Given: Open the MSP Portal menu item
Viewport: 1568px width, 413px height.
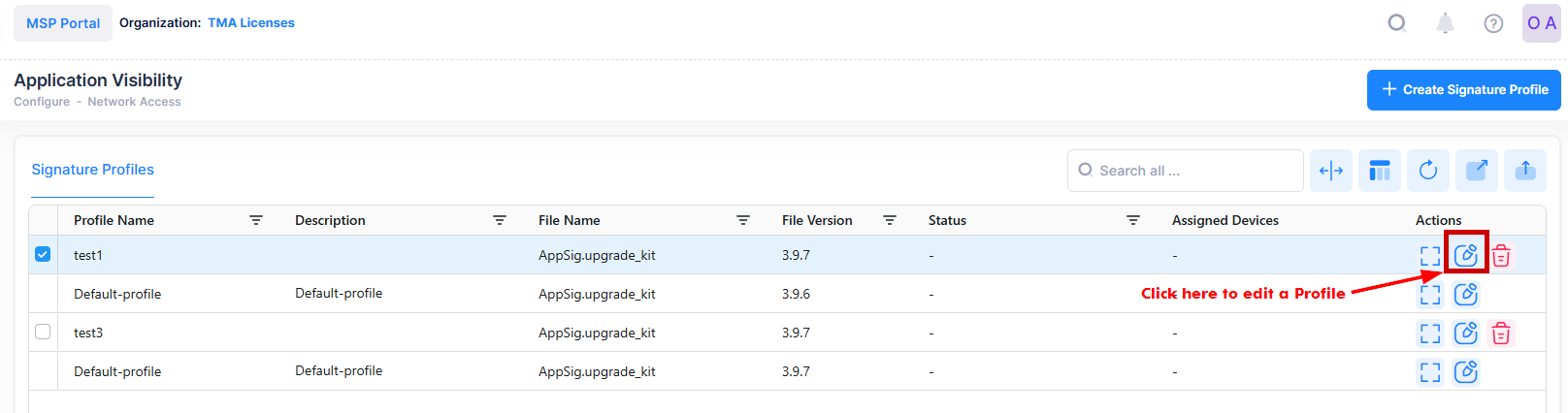Looking at the screenshot, I should click(x=63, y=23).
